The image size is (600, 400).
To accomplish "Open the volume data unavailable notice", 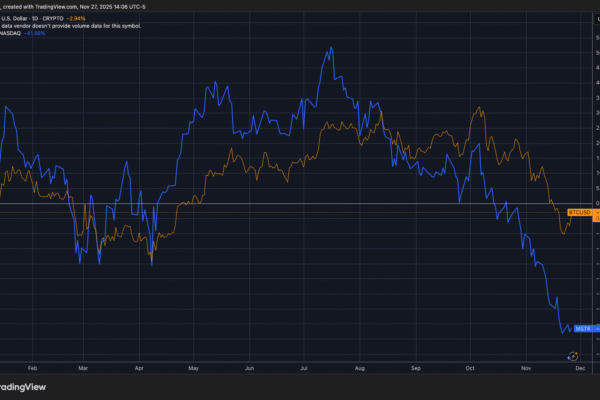I will click(x=70, y=25).
